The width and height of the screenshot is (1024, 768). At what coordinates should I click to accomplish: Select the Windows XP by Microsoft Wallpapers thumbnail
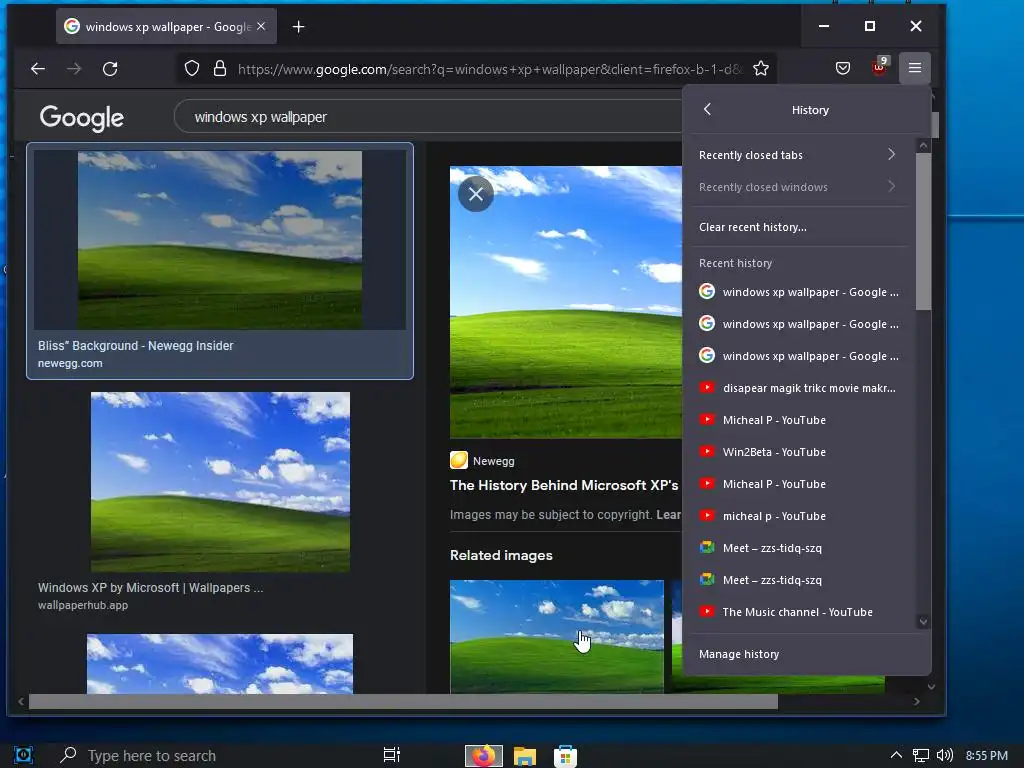click(220, 482)
